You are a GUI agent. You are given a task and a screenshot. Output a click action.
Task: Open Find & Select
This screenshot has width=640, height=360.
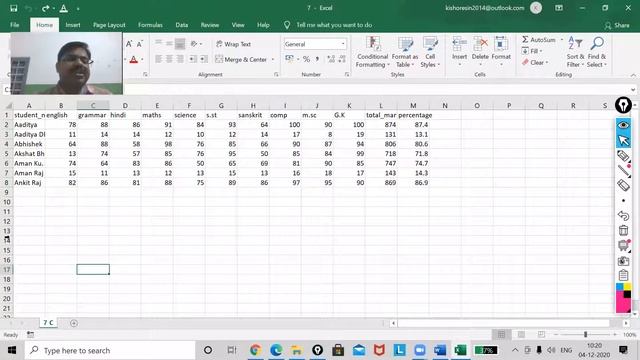(597, 52)
